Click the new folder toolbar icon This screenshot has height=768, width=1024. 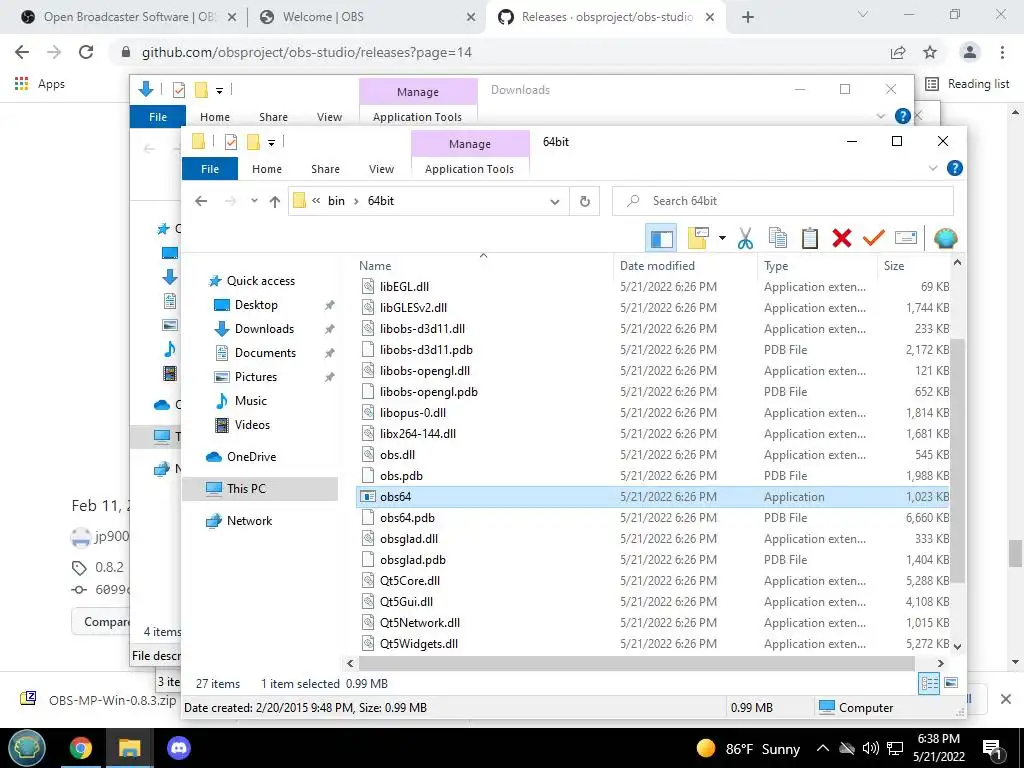click(698, 238)
